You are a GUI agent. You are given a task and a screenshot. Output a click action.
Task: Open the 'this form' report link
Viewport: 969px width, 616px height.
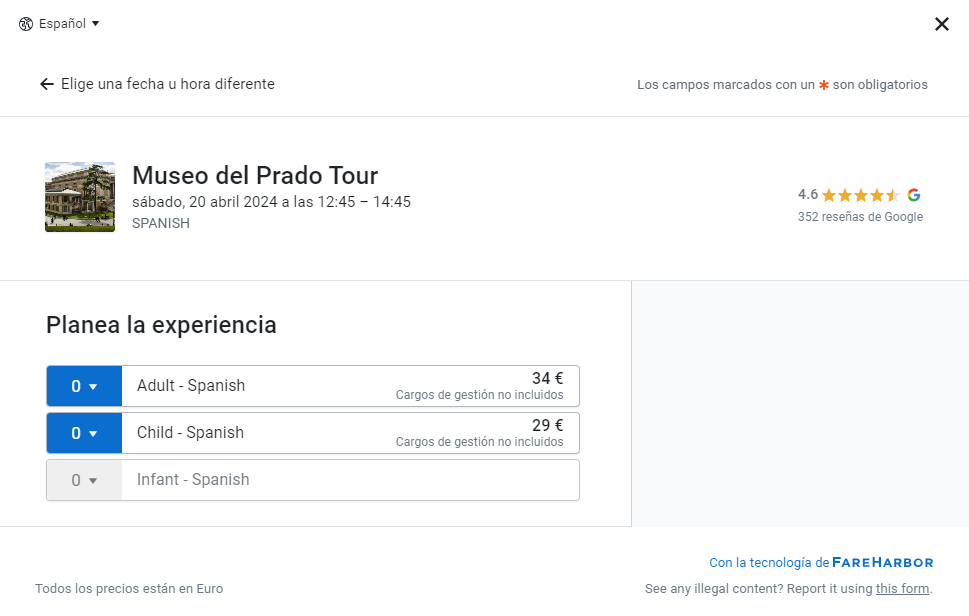click(x=902, y=589)
